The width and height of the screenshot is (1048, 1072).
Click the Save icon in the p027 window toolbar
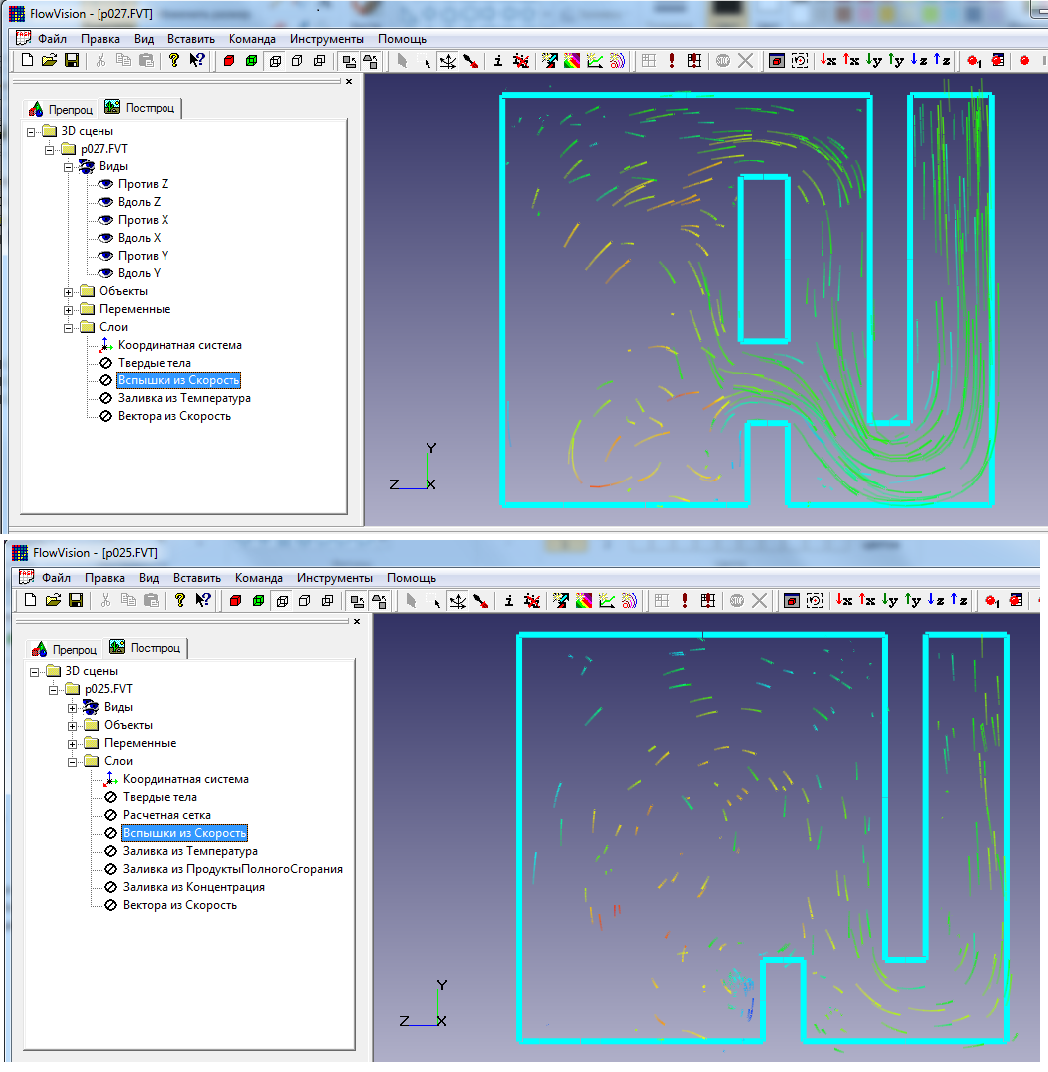click(x=72, y=61)
